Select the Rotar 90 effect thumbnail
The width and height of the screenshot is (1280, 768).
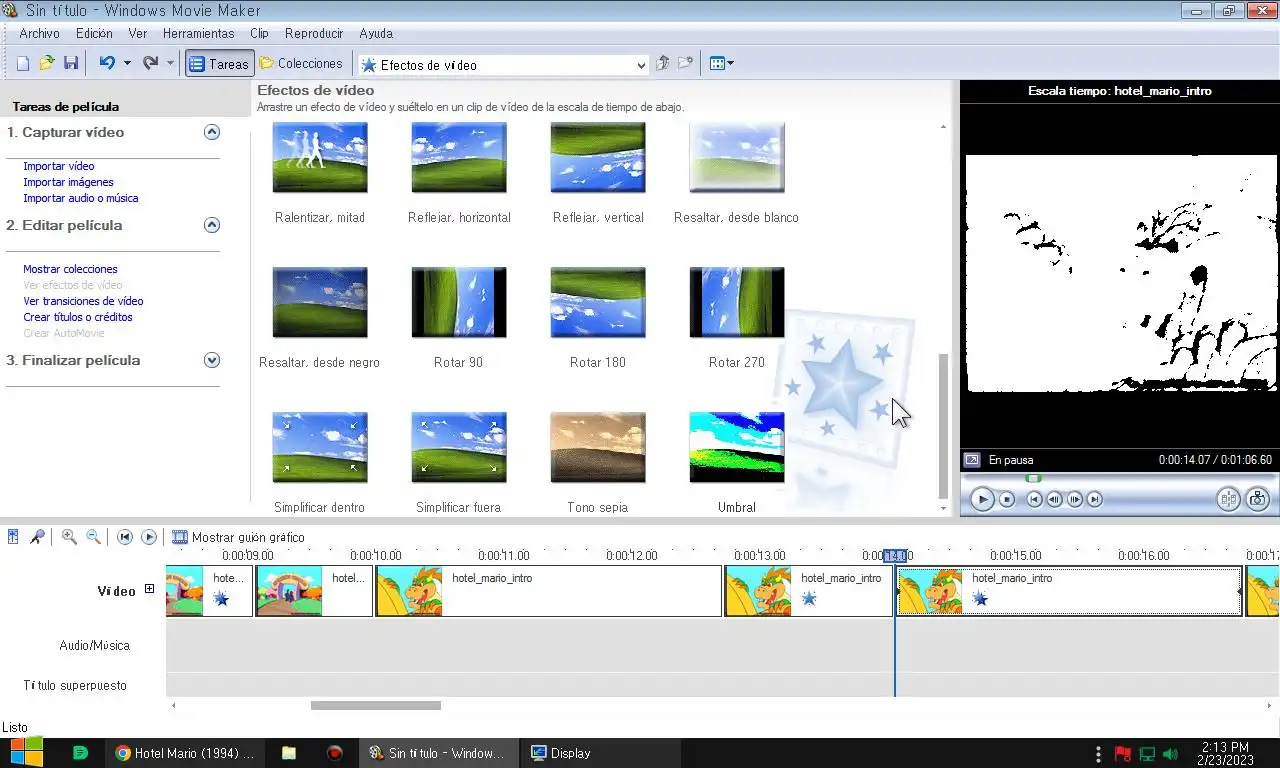click(x=459, y=302)
